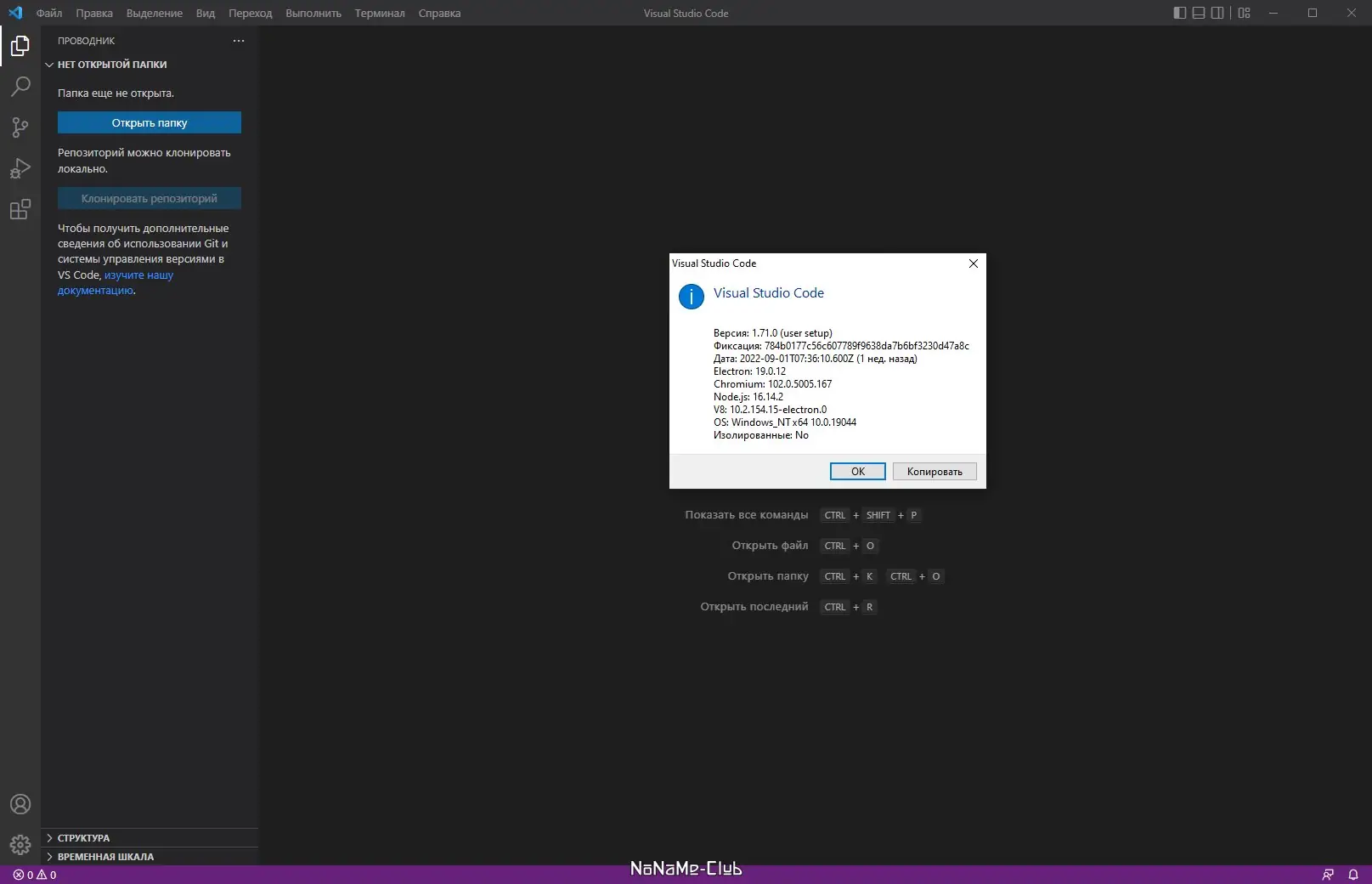The height and width of the screenshot is (884, 1372).
Task: Toggle secondary side bar layout icon
Action: [x=1217, y=13]
